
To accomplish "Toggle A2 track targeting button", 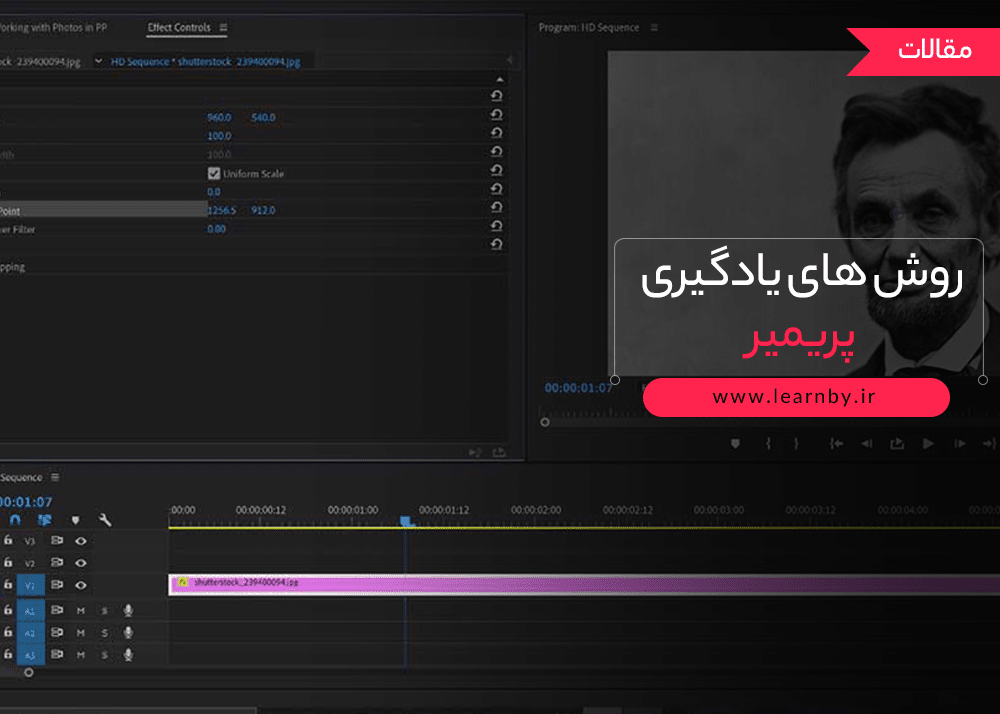I will (x=30, y=632).
